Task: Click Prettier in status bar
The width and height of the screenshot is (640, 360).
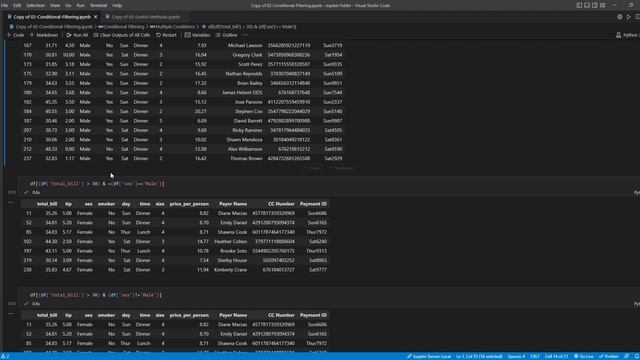Action: point(609,356)
